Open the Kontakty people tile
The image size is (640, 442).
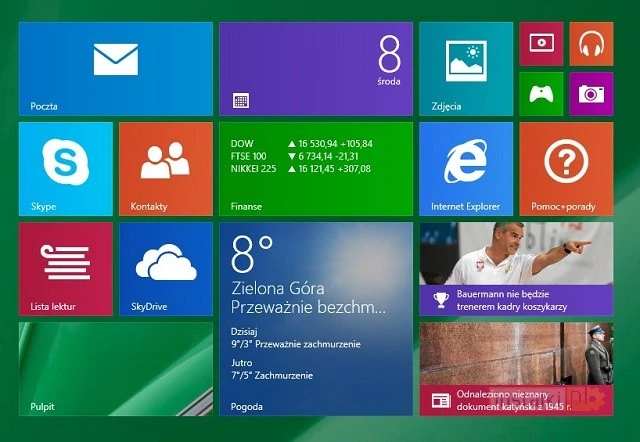pyautogui.click(x=165, y=168)
